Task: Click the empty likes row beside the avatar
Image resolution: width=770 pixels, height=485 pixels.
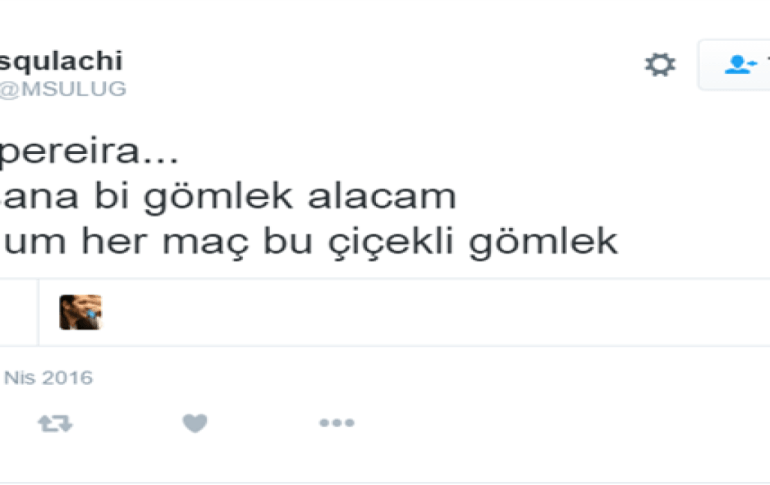Action: coord(405,312)
